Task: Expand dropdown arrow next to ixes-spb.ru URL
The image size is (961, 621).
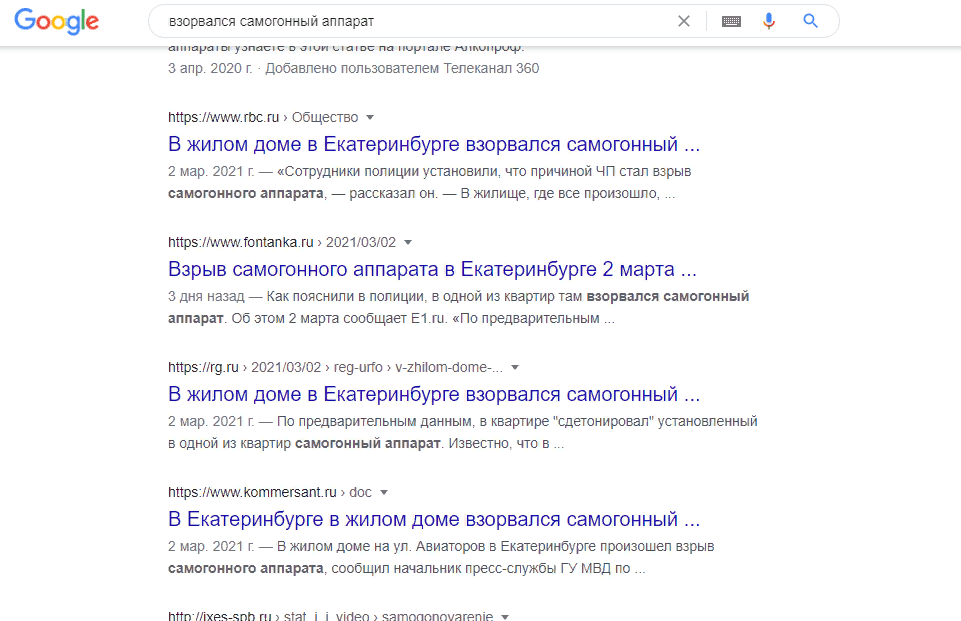Action: (x=505, y=617)
